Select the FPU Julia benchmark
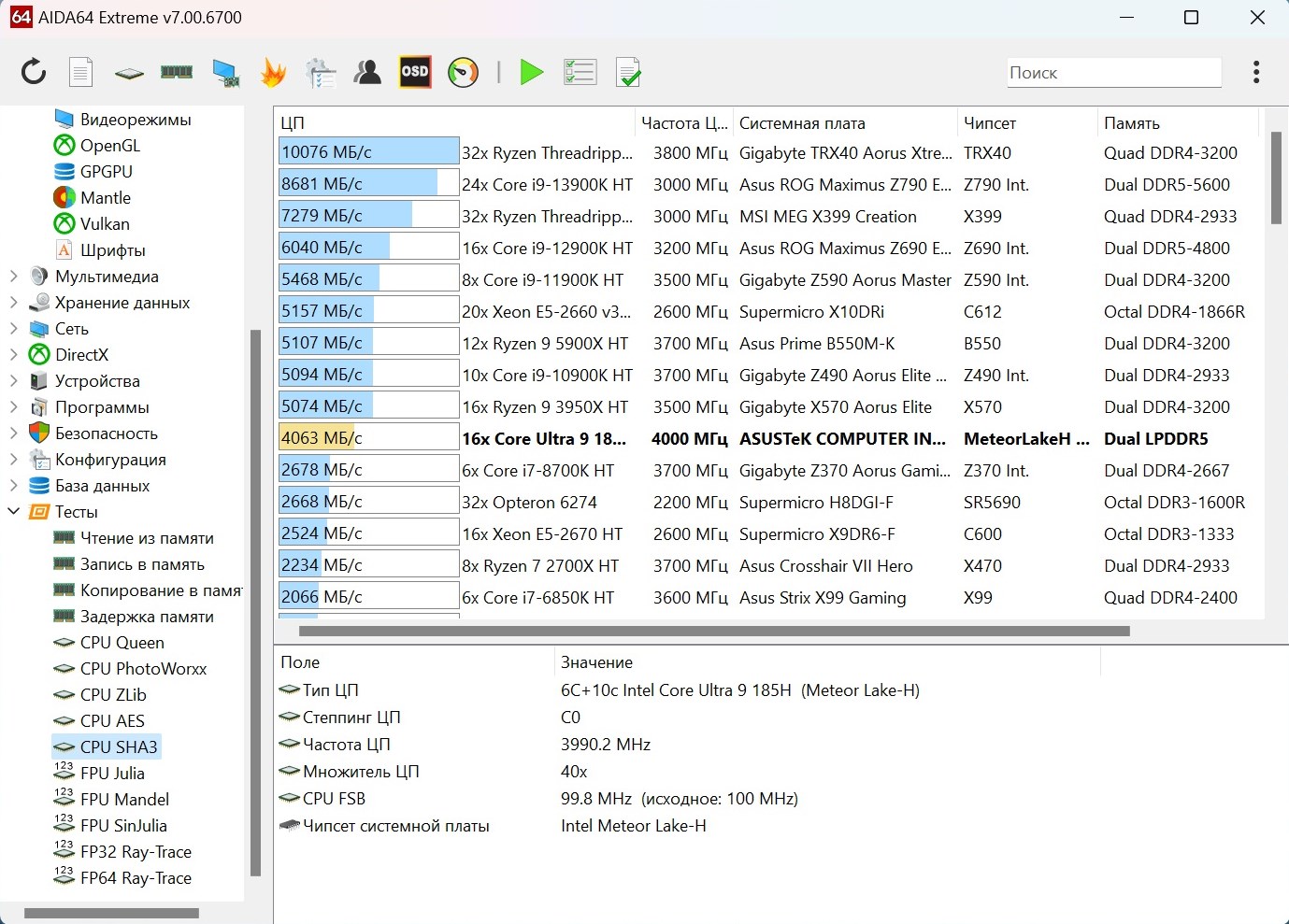The width and height of the screenshot is (1289, 924). pos(112,774)
